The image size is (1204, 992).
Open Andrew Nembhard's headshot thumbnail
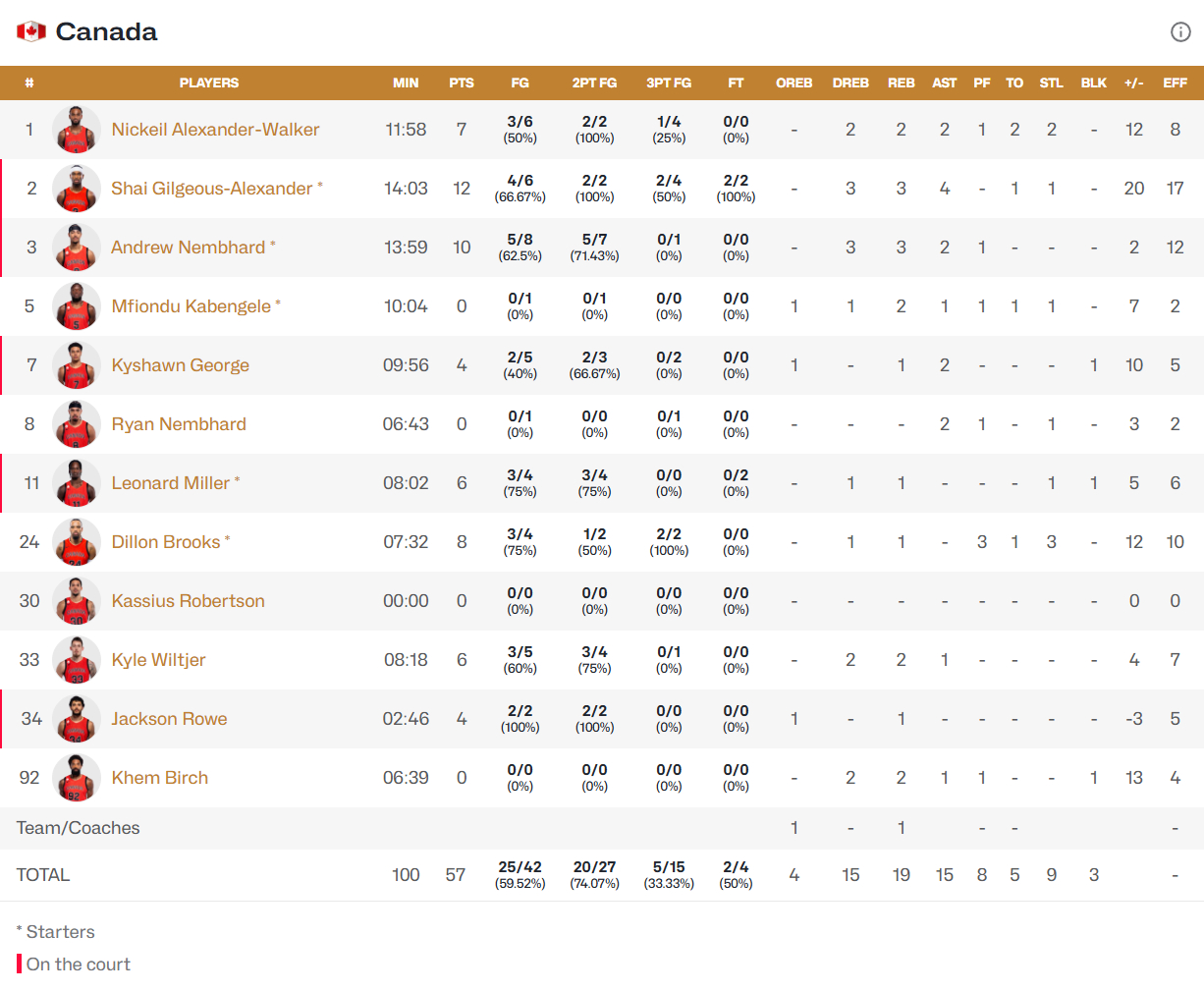pos(77,248)
